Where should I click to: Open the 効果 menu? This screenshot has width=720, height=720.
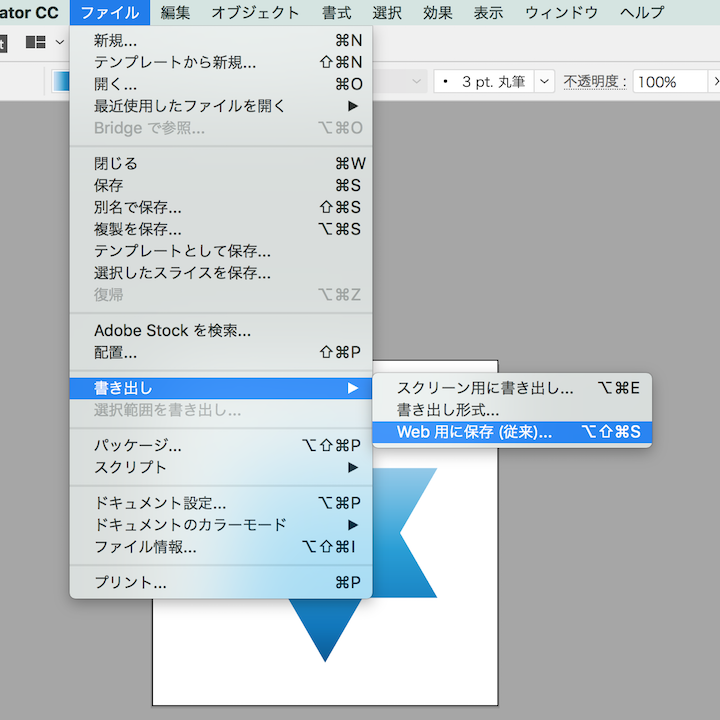pyautogui.click(x=437, y=12)
